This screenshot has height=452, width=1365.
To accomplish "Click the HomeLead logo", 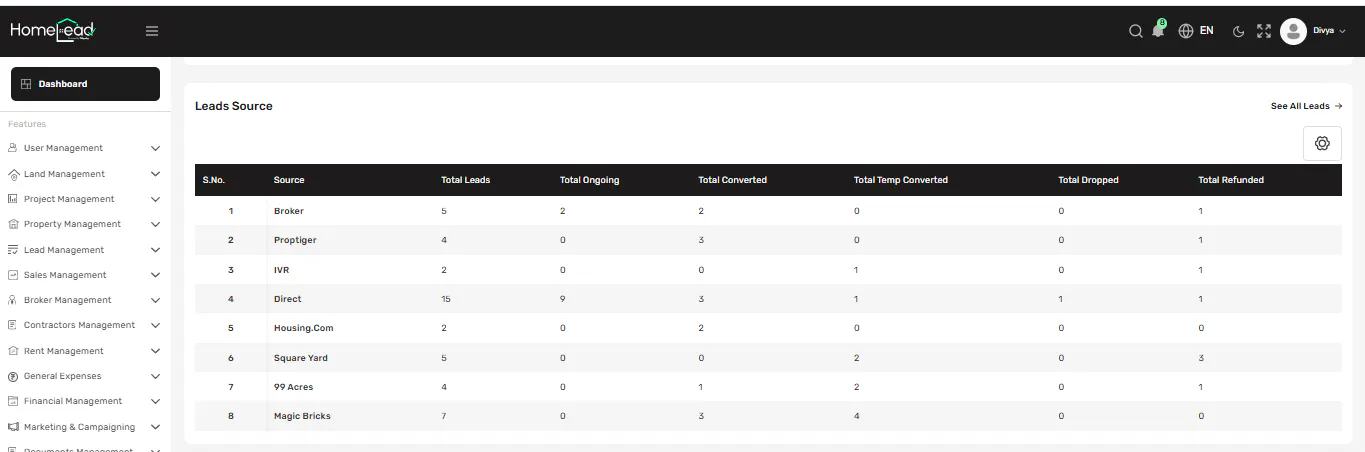I will pos(52,30).
